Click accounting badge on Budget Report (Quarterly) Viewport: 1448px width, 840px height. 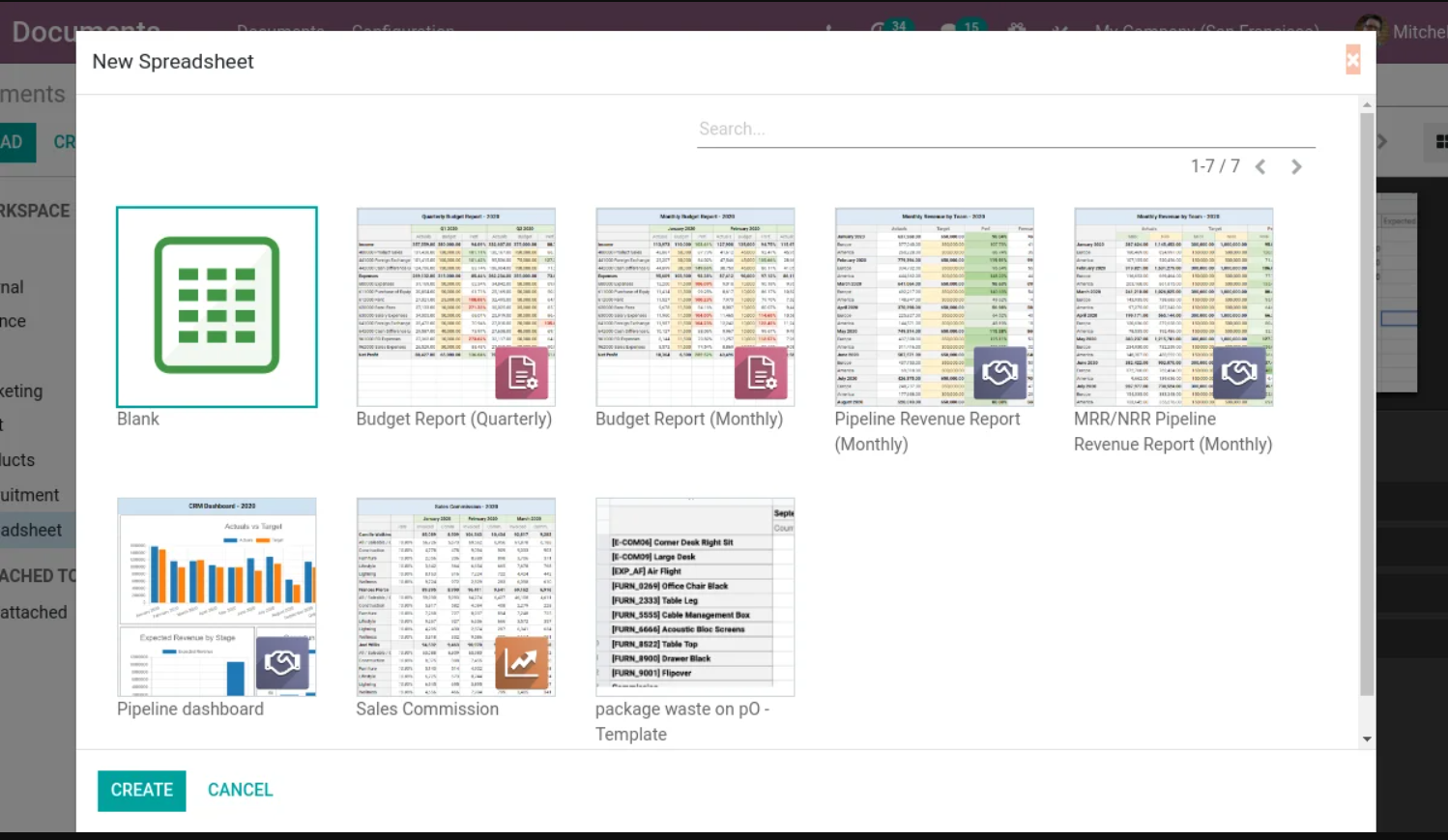click(x=522, y=373)
